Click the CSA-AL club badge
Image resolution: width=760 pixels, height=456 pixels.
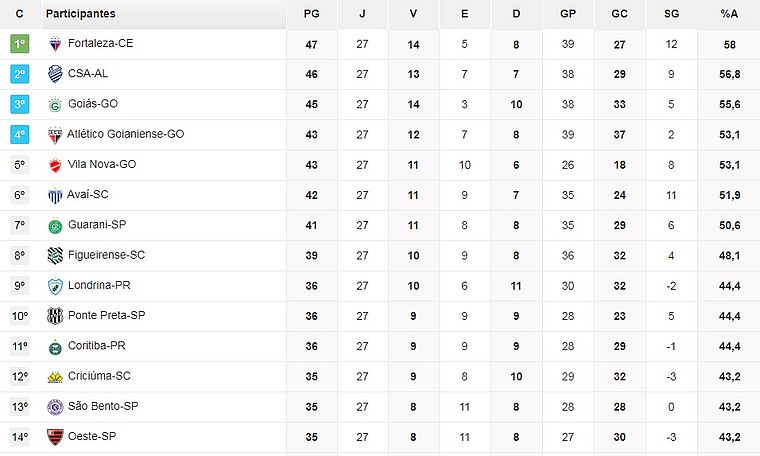[x=55, y=74]
